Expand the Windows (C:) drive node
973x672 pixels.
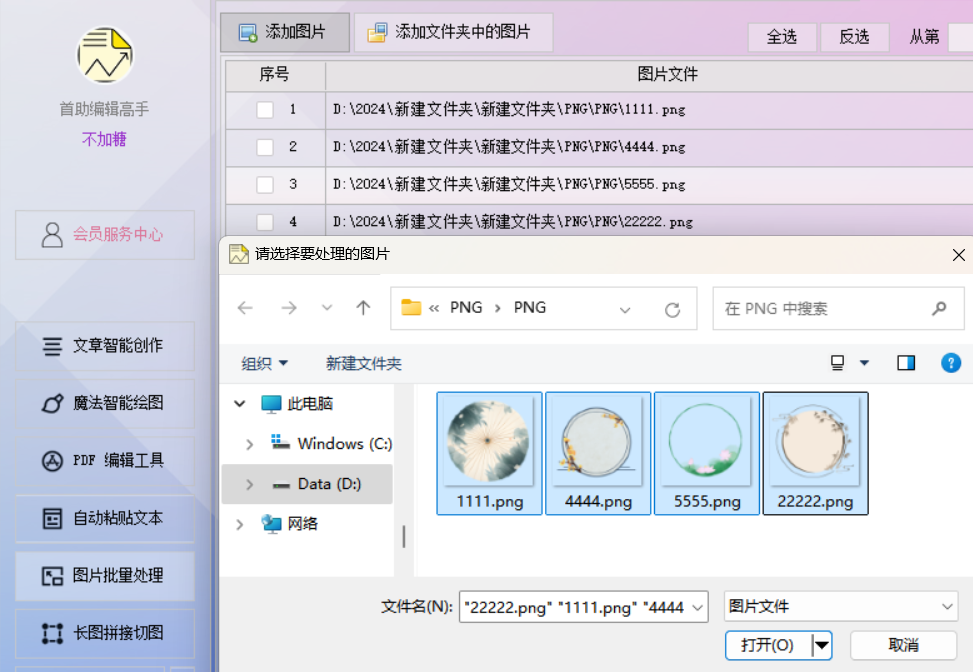pos(249,444)
